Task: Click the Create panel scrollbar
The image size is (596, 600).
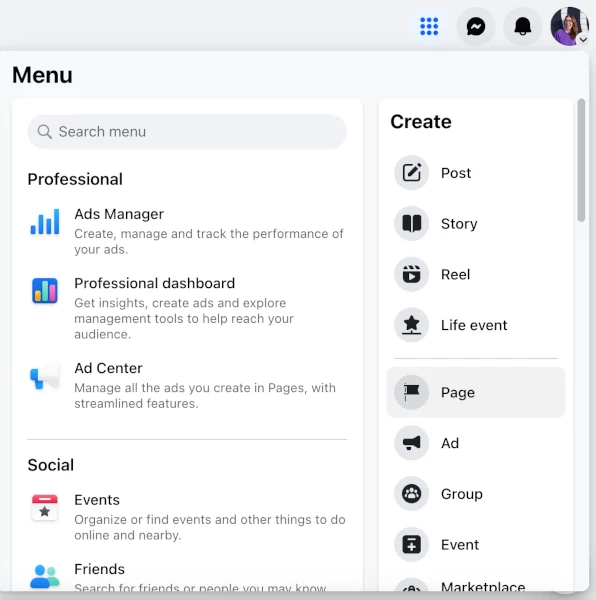Action: coord(581,160)
